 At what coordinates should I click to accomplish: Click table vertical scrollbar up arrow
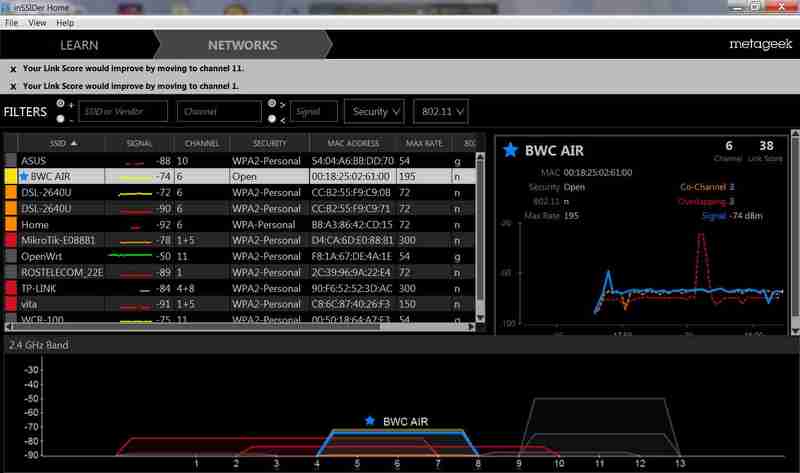pyautogui.click(x=480, y=157)
